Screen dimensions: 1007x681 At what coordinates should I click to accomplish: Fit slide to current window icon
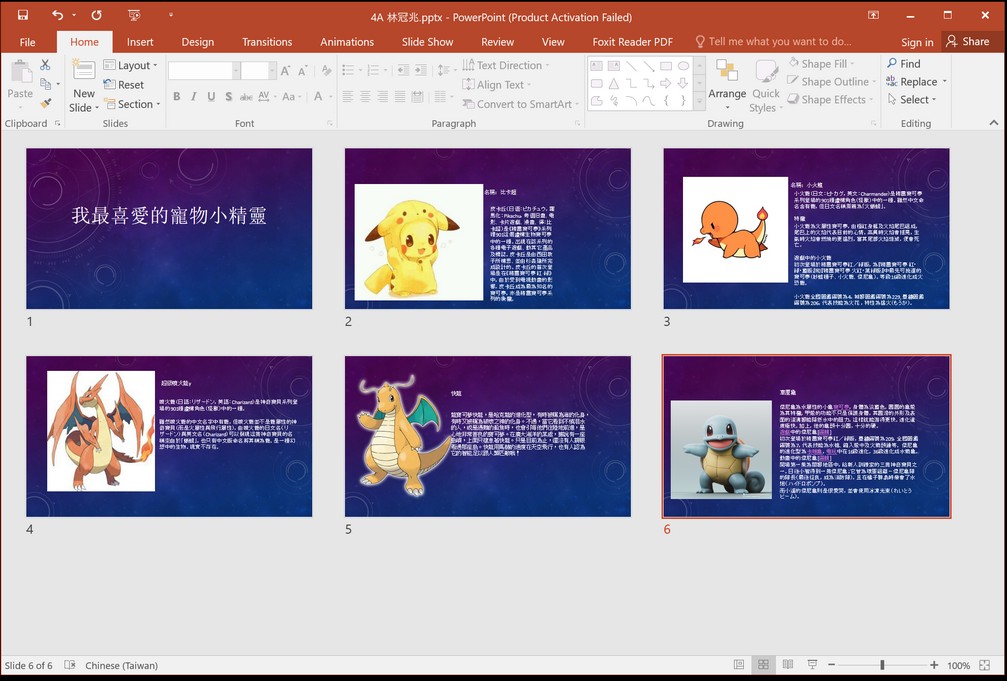(985, 665)
